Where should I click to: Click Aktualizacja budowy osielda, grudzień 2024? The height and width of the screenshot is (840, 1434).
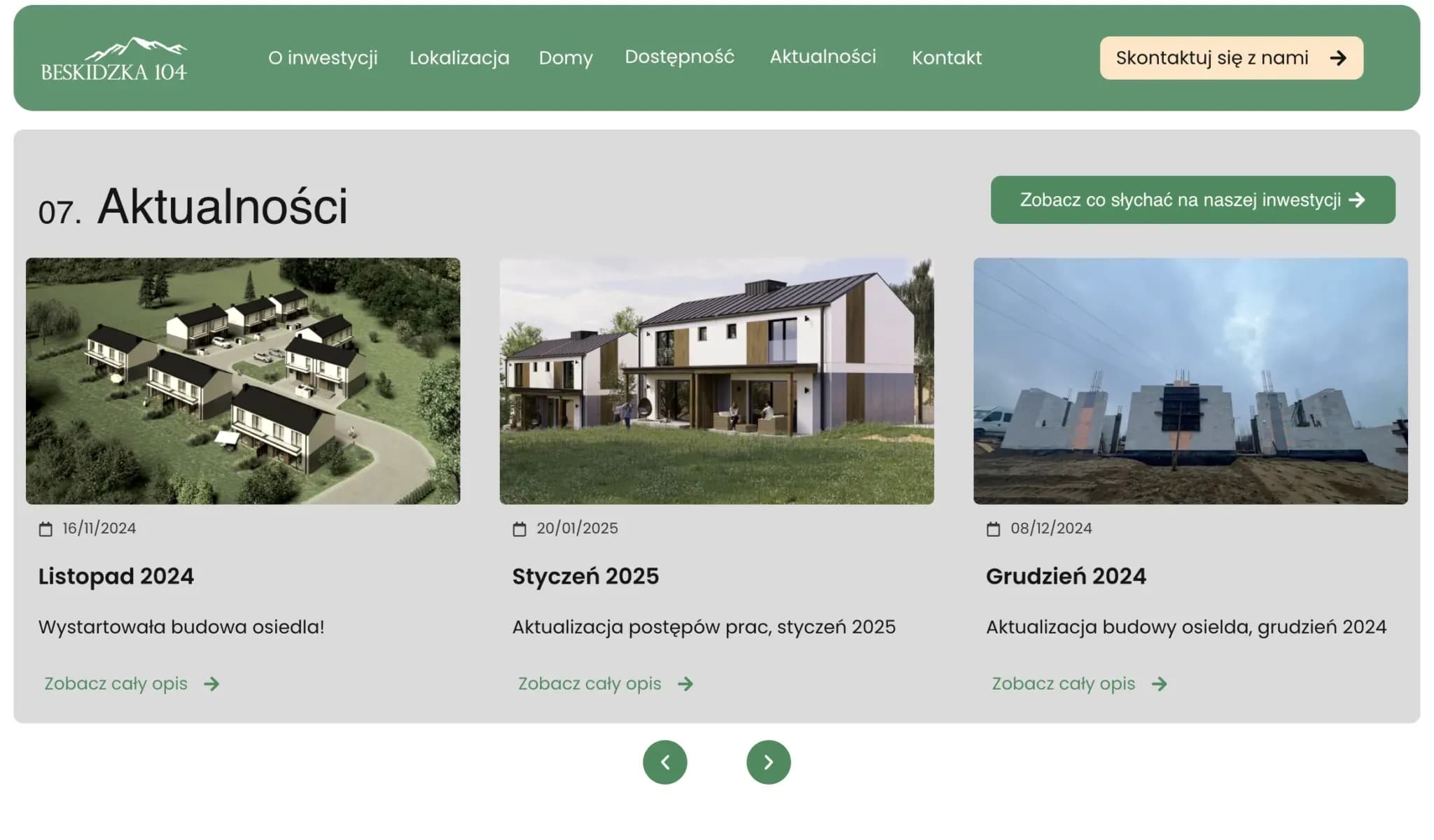pos(1186,627)
